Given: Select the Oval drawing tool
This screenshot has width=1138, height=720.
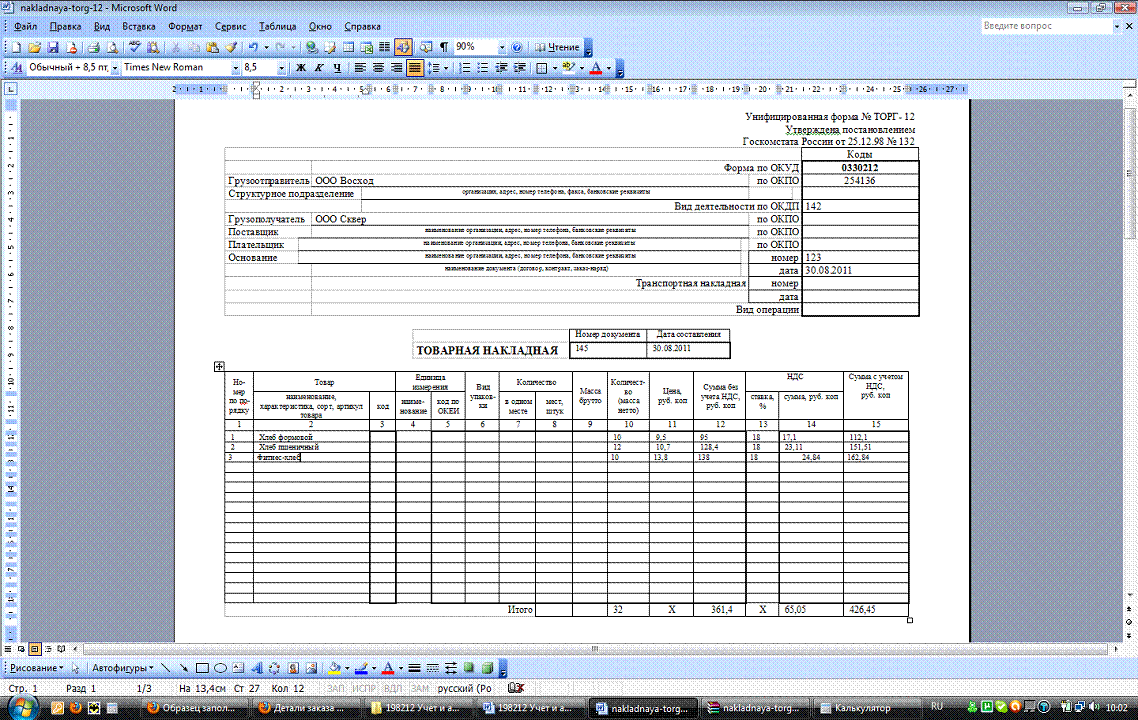Looking at the screenshot, I should tap(221, 667).
